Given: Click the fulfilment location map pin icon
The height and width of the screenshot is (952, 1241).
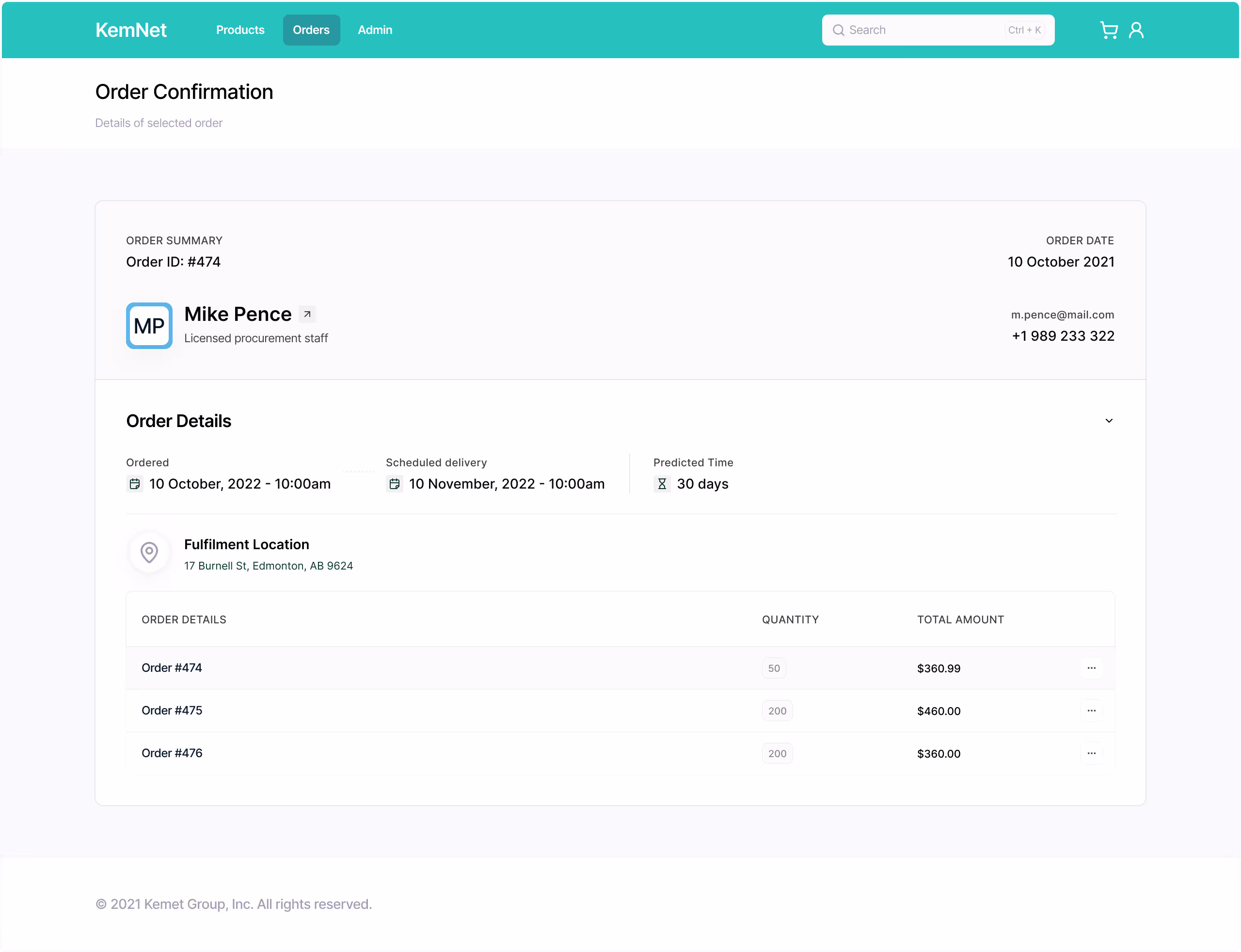Looking at the screenshot, I should coord(149,552).
